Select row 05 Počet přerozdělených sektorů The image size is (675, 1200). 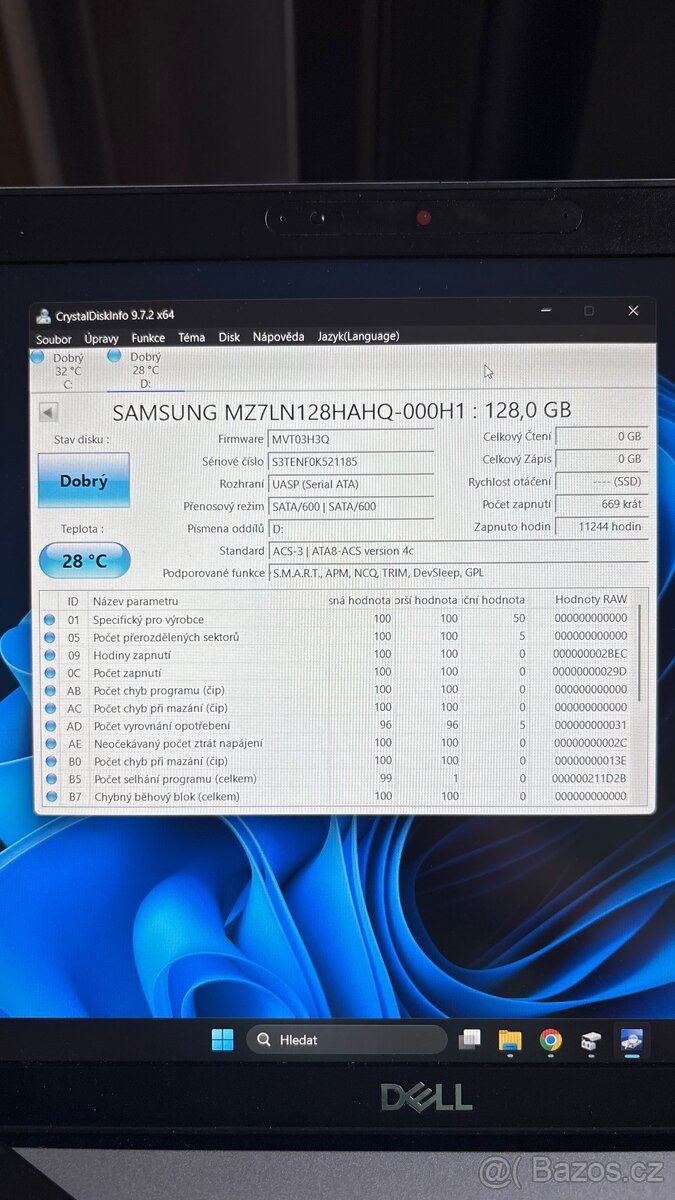(338, 637)
